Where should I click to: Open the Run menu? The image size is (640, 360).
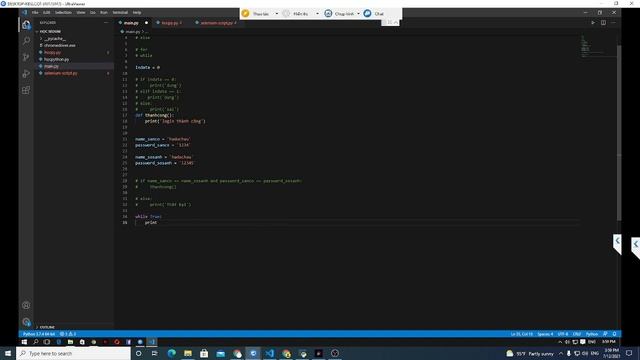104,12
